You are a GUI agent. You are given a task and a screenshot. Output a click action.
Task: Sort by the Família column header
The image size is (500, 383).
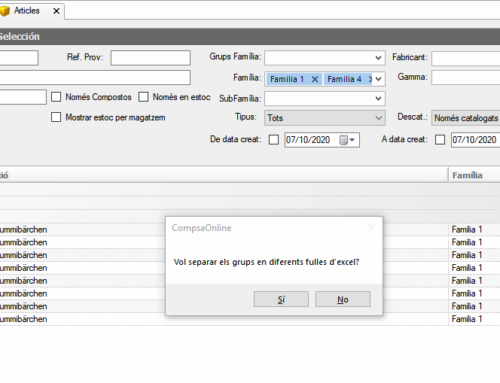(x=474, y=175)
